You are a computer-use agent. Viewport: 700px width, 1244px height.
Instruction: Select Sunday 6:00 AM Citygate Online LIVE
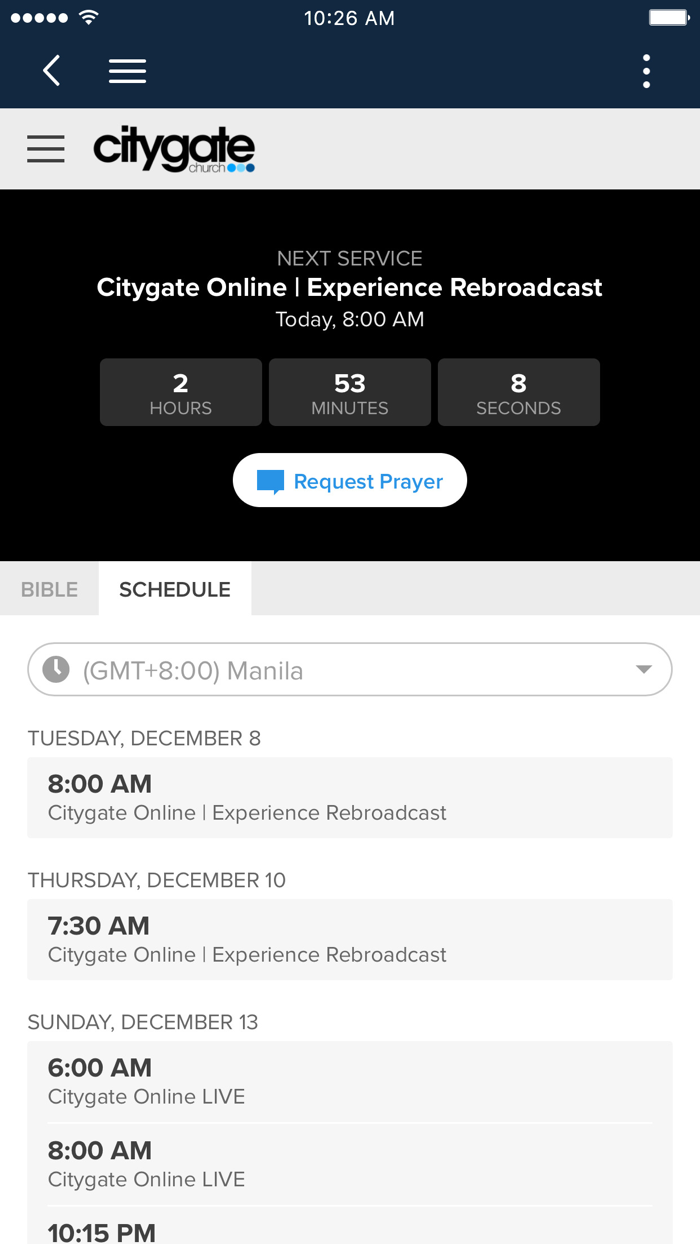click(350, 1081)
